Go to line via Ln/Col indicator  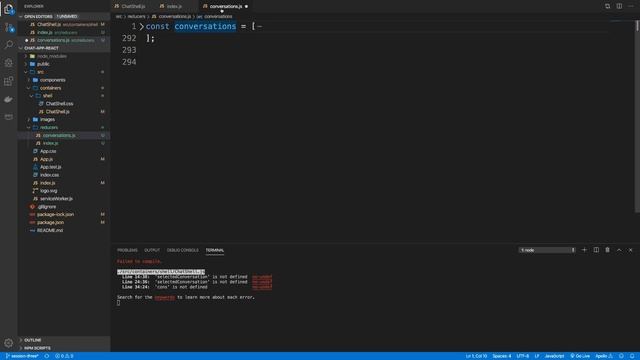tap(476, 356)
